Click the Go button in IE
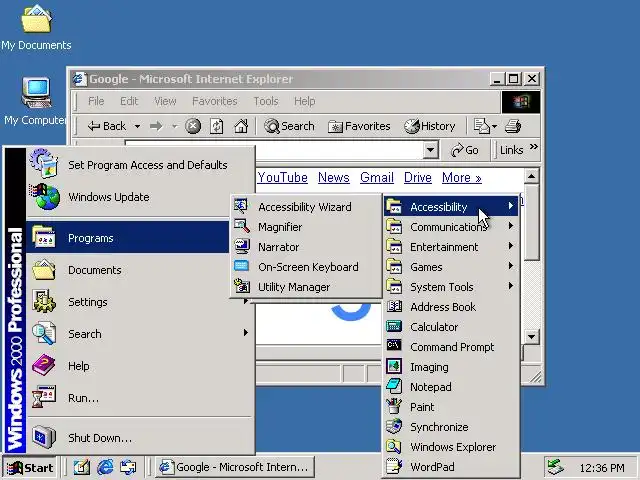This screenshot has height=480, width=640. [x=464, y=150]
